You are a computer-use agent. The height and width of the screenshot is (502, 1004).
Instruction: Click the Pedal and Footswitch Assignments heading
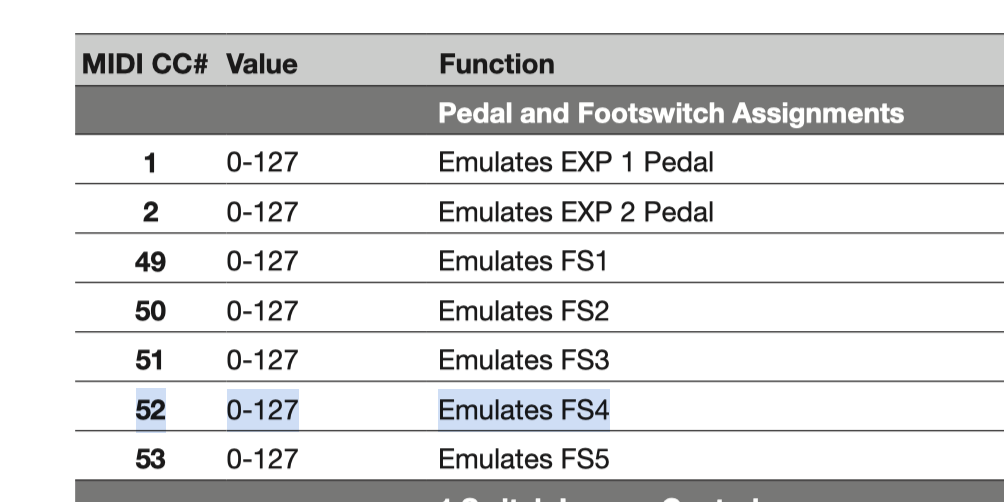click(x=670, y=113)
